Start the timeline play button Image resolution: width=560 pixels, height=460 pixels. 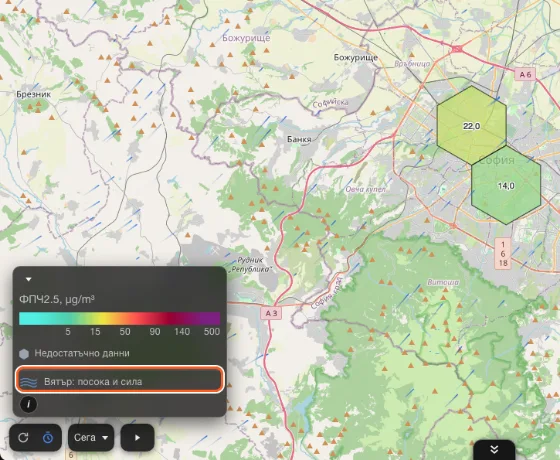(x=138, y=438)
